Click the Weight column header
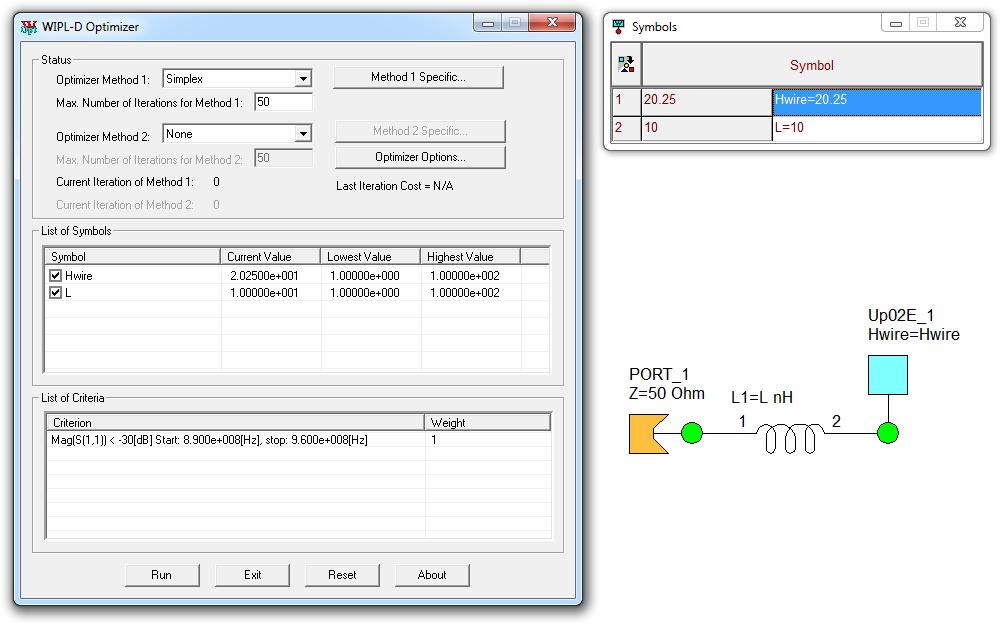Image resolution: width=1005 pixels, height=624 pixels. pyautogui.click(x=487, y=422)
